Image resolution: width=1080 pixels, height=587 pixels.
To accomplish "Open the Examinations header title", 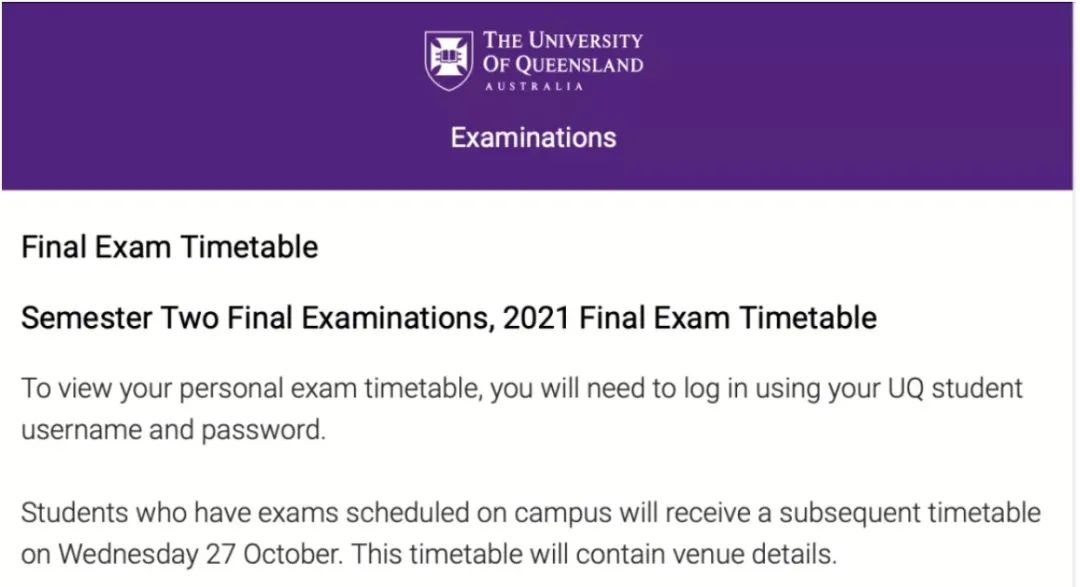I will pyautogui.click(x=534, y=138).
